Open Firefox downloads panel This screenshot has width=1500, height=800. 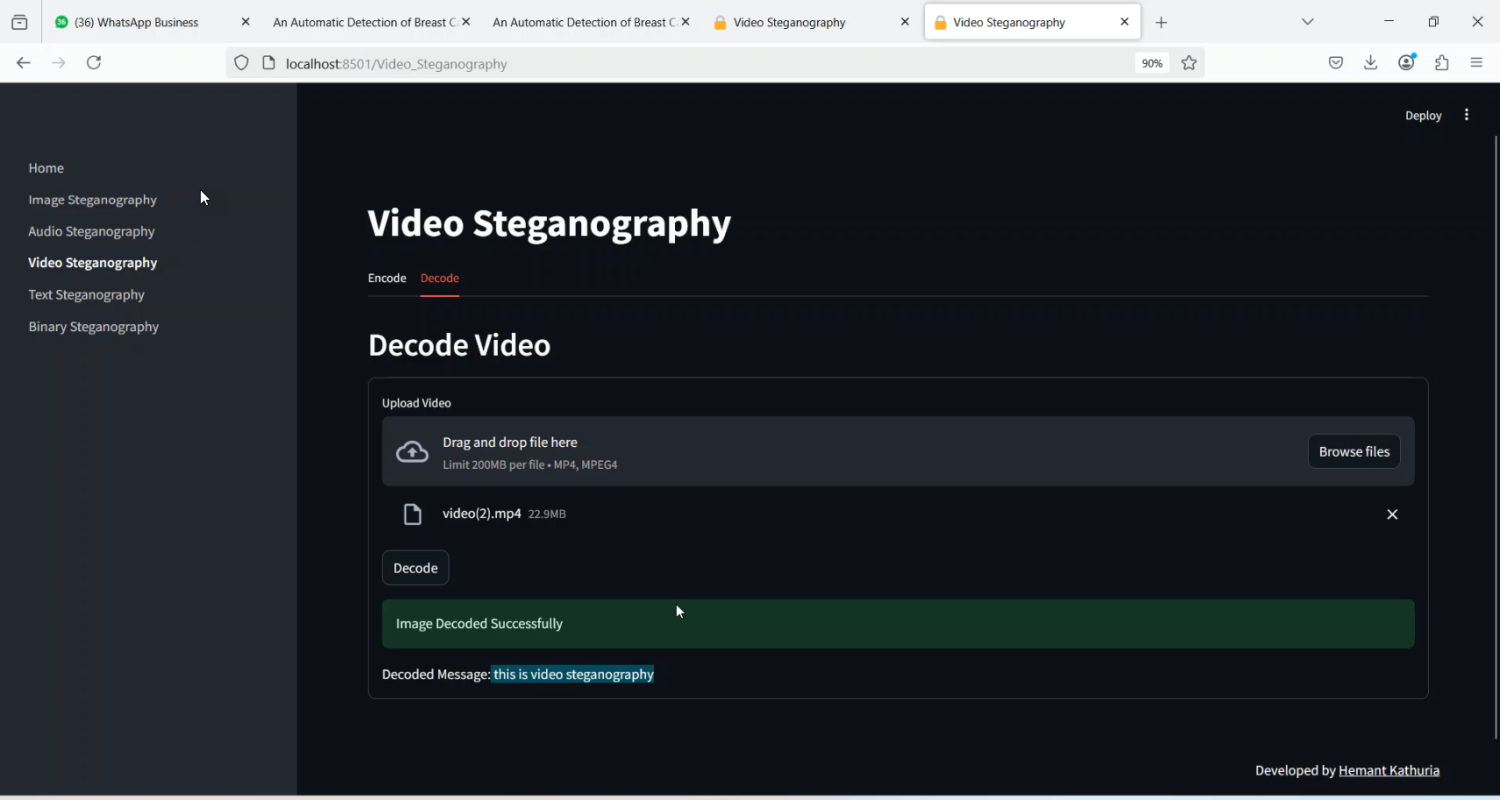click(1370, 63)
